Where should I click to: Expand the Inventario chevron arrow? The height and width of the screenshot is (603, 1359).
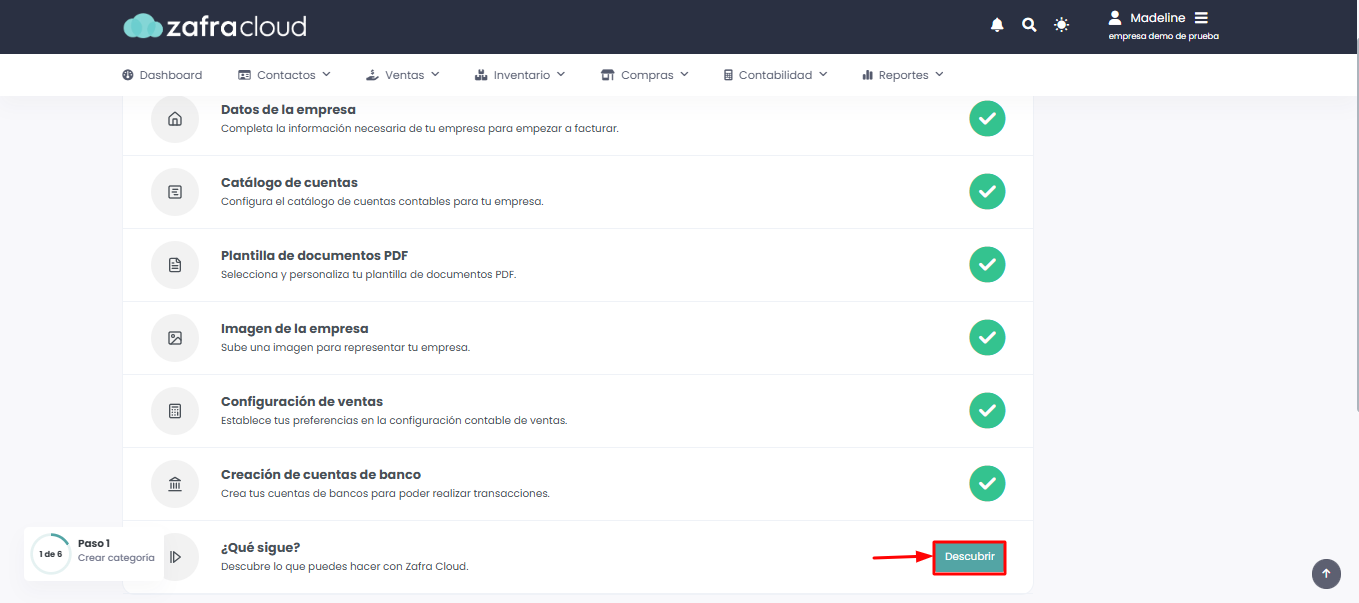(x=561, y=74)
